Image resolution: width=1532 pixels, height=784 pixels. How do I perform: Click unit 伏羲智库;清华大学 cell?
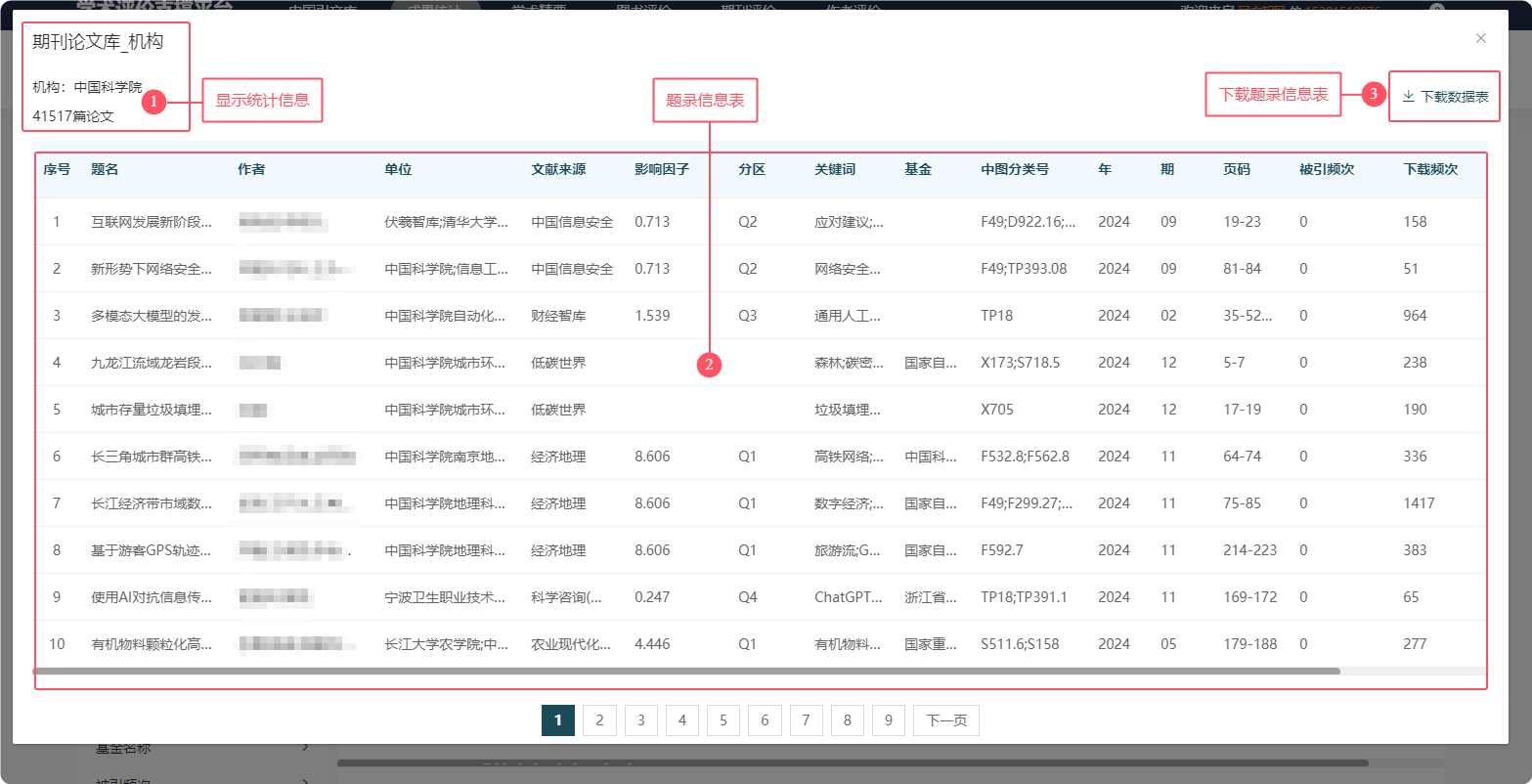[446, 222]
